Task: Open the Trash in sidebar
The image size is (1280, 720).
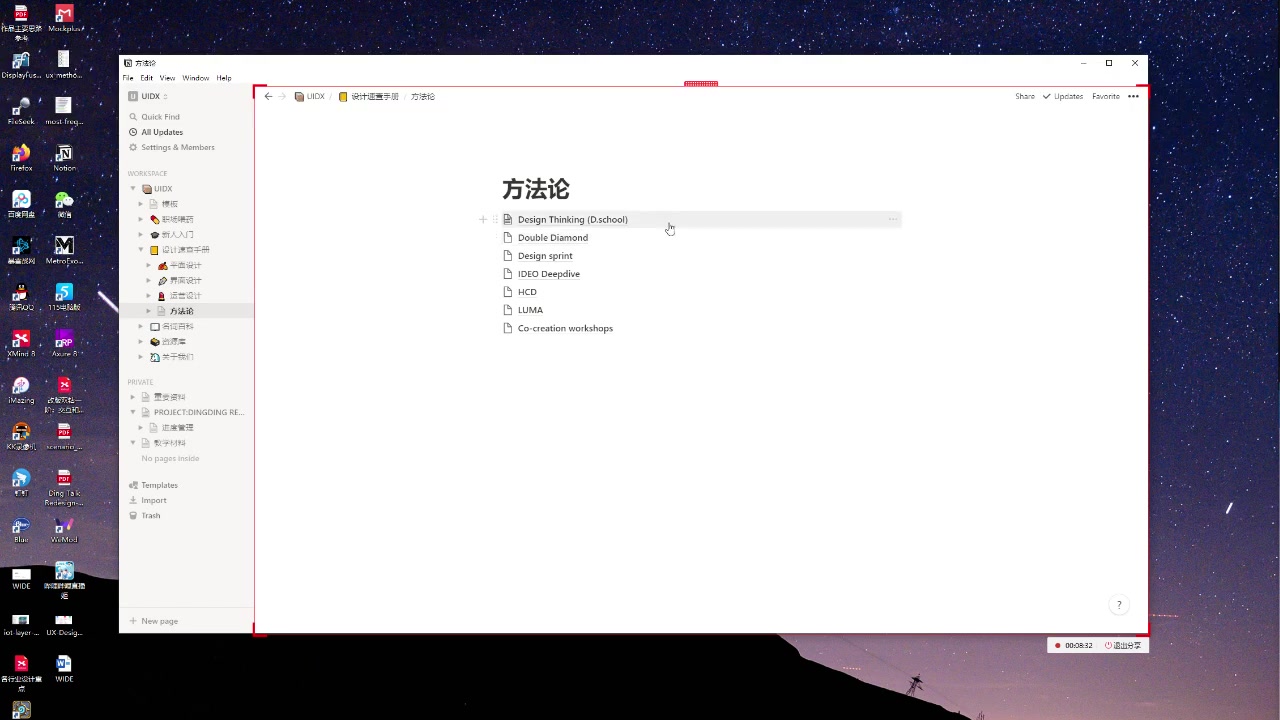Action: coord(150,515)
